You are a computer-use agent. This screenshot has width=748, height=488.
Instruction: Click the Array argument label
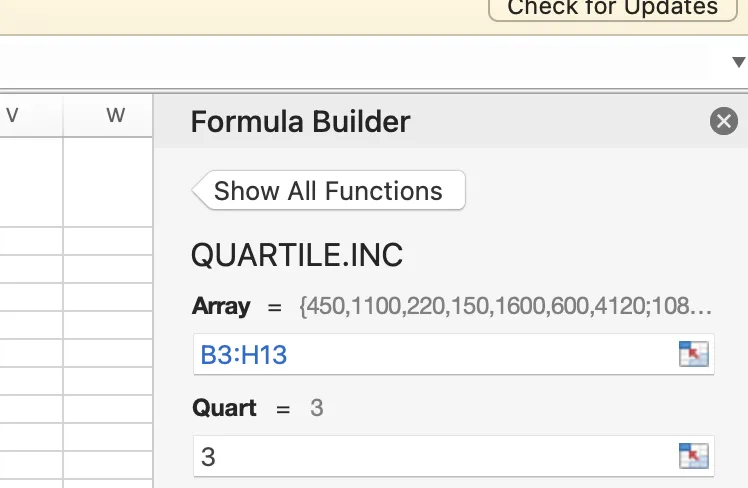coord(221,306)
